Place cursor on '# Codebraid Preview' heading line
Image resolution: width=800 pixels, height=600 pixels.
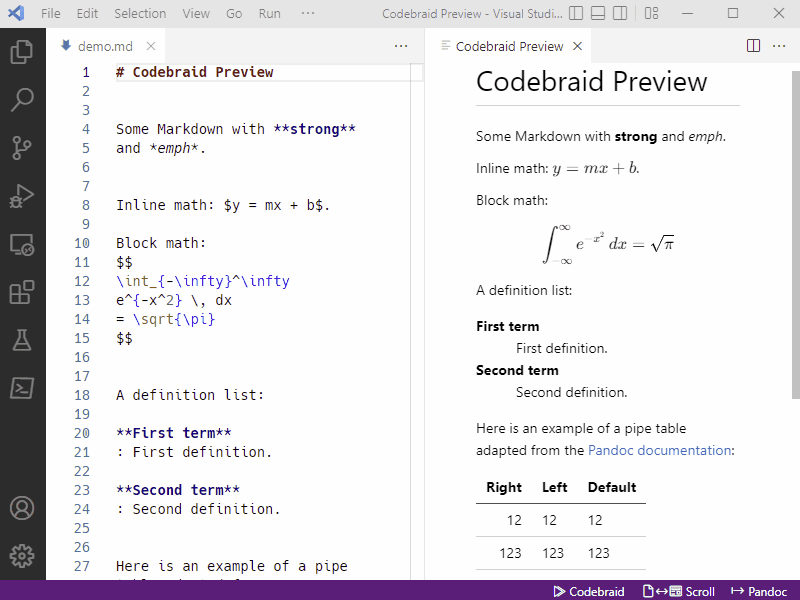pos(194,72)
